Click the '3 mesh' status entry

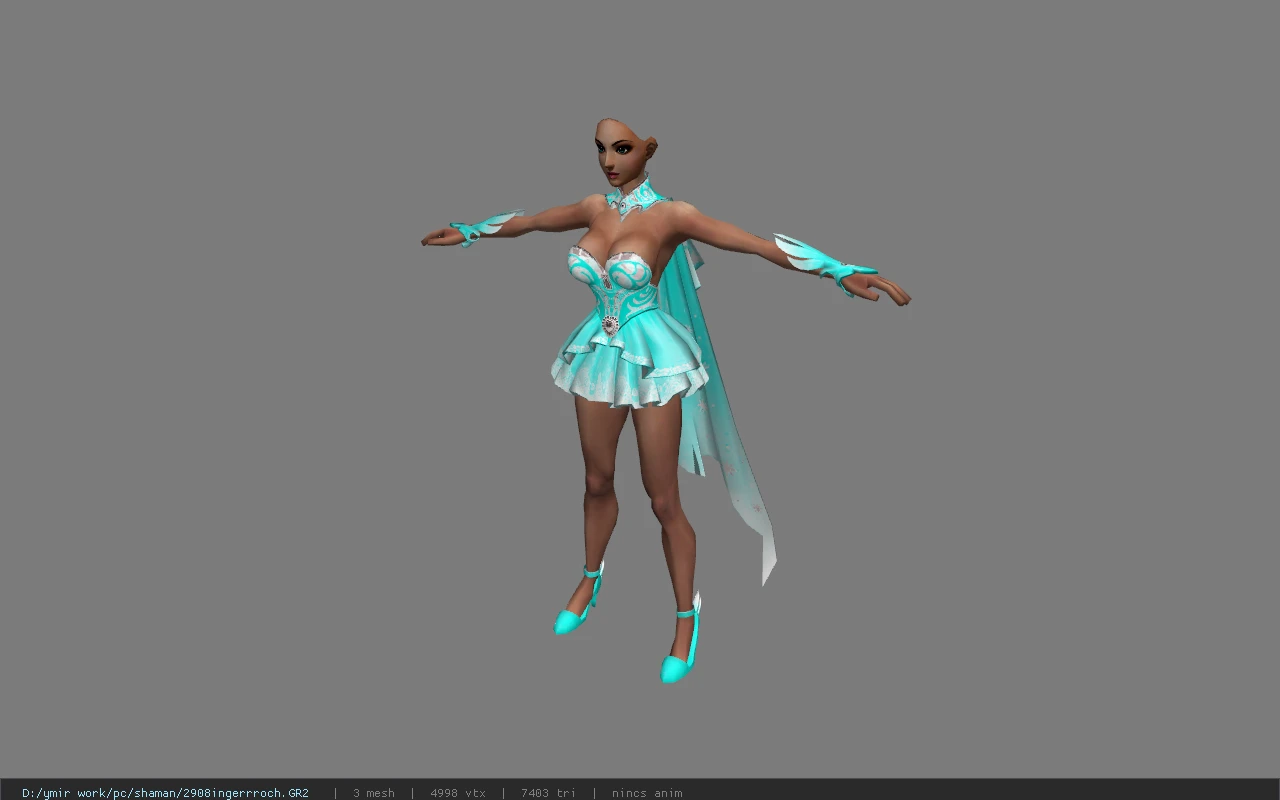click(373, 793)
